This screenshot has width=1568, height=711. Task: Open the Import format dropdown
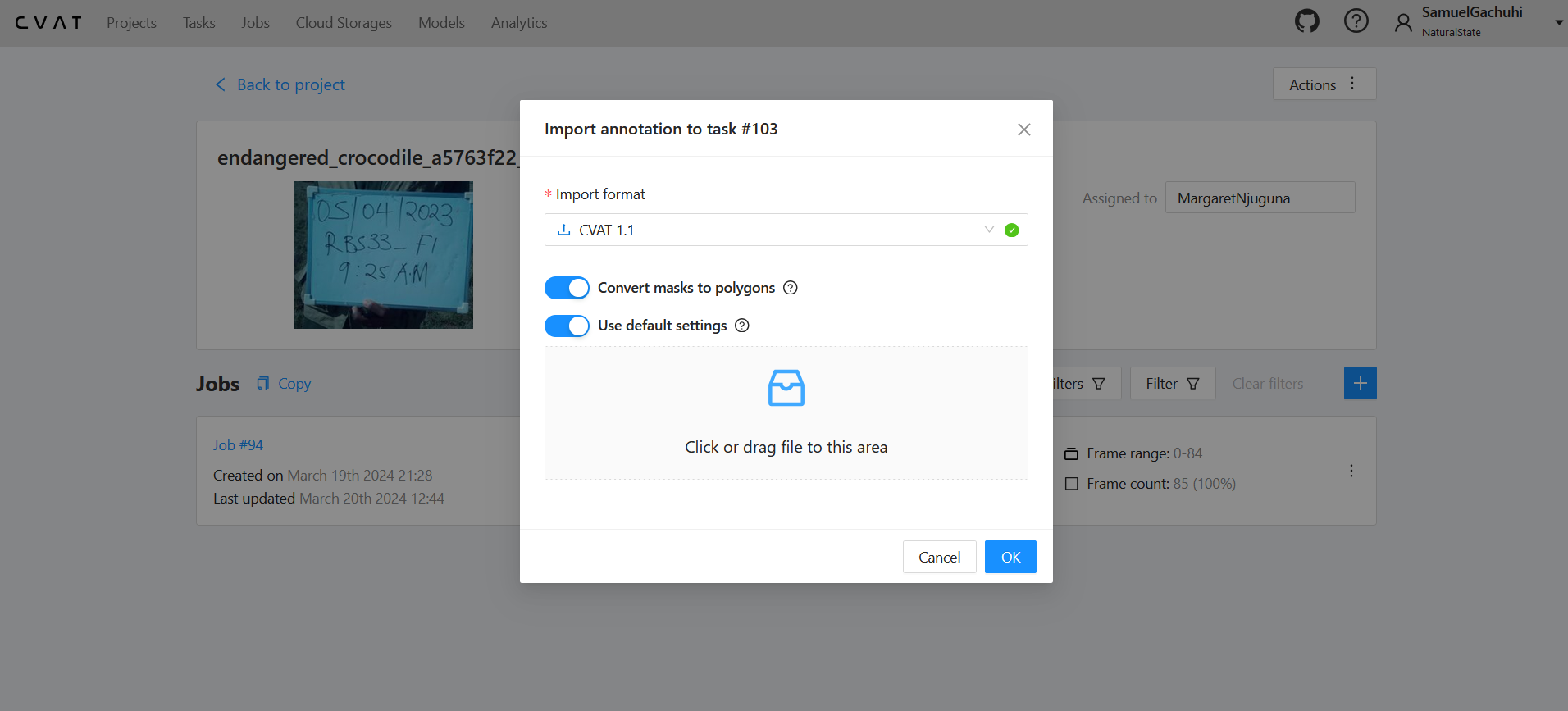click(786, 230)
